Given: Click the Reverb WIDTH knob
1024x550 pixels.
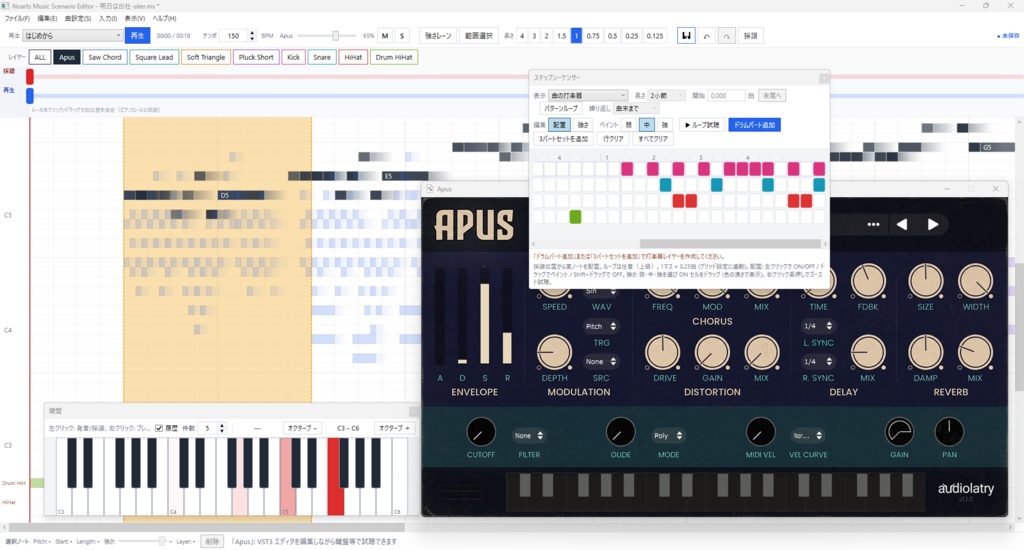Looking at the screenshot, I should [975, 282].
